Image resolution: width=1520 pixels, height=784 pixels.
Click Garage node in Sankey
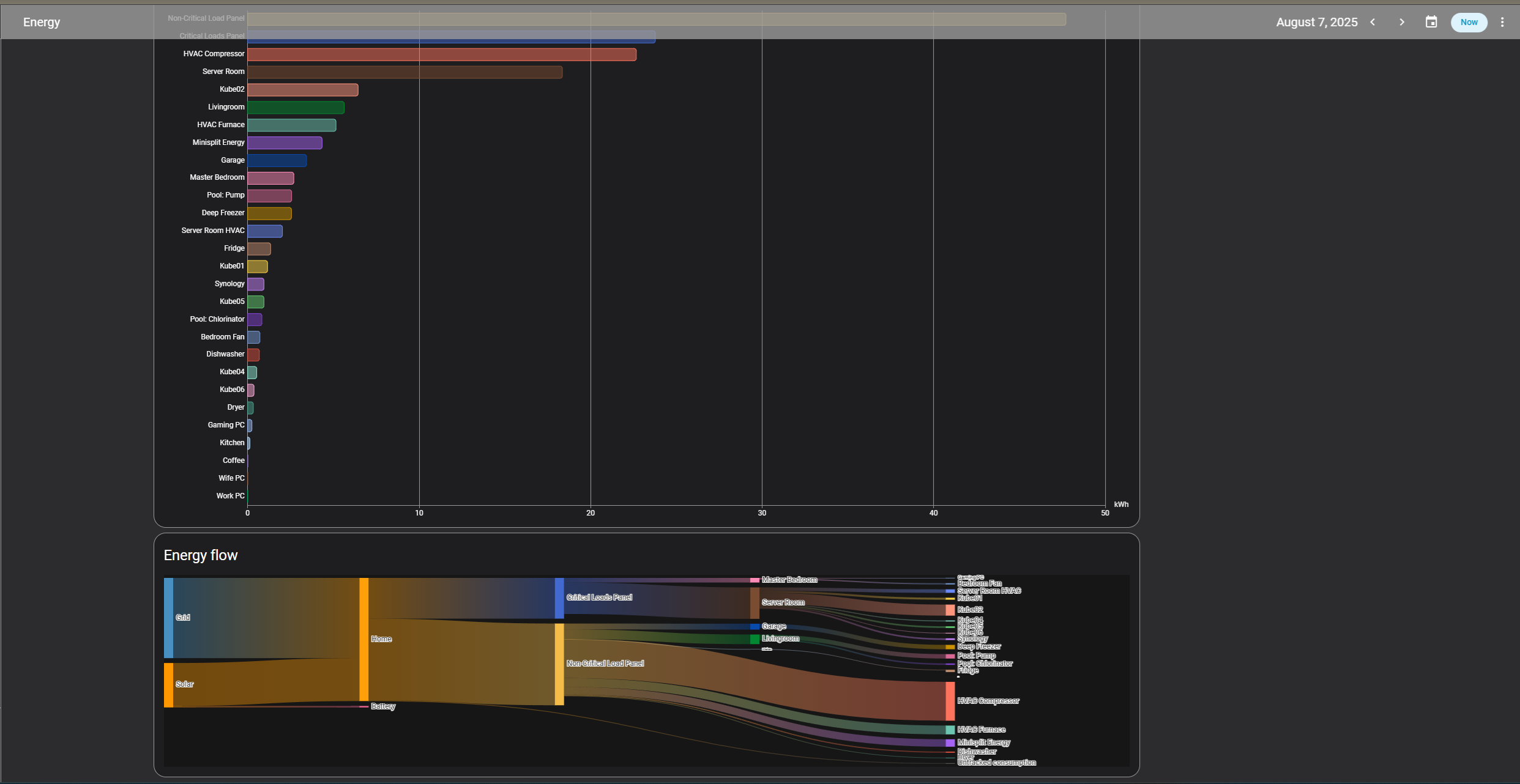tap(754, 626)
